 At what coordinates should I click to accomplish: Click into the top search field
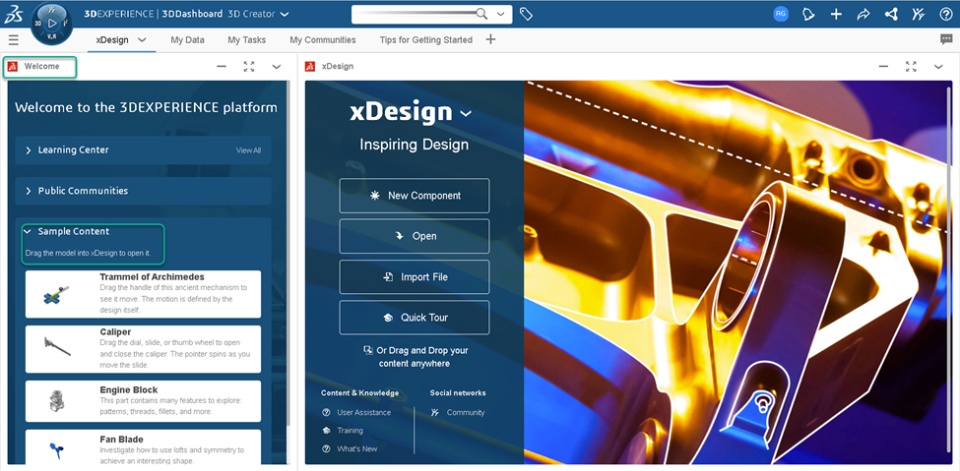point(414,14)
